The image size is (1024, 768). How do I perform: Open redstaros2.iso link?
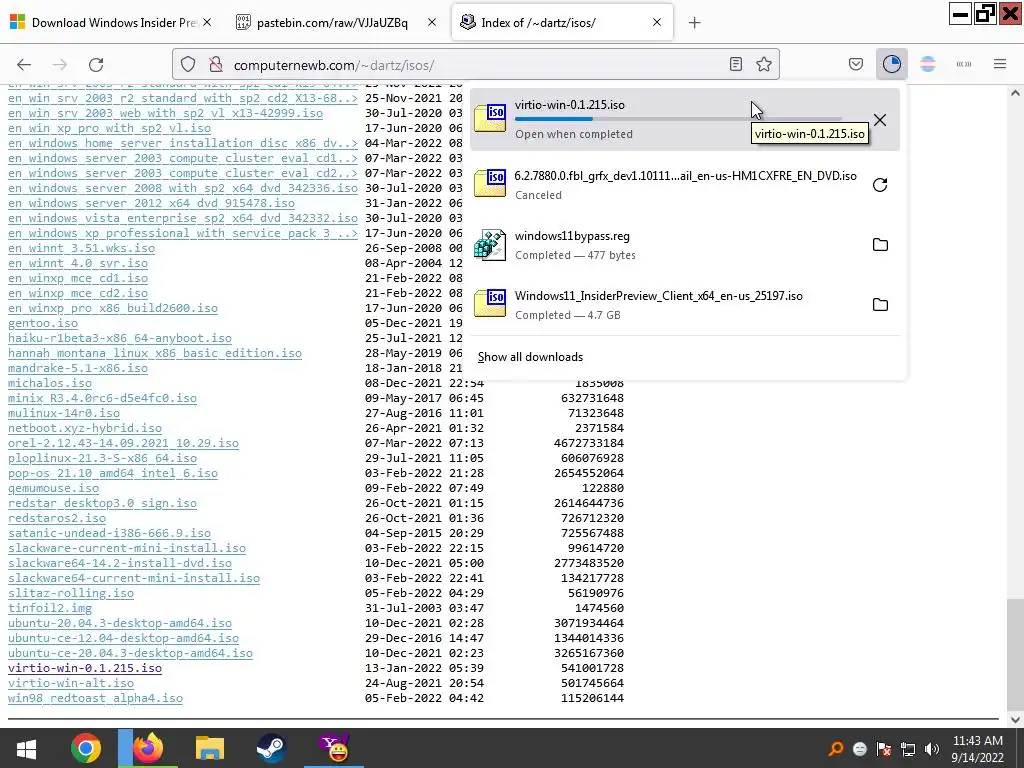57,518
